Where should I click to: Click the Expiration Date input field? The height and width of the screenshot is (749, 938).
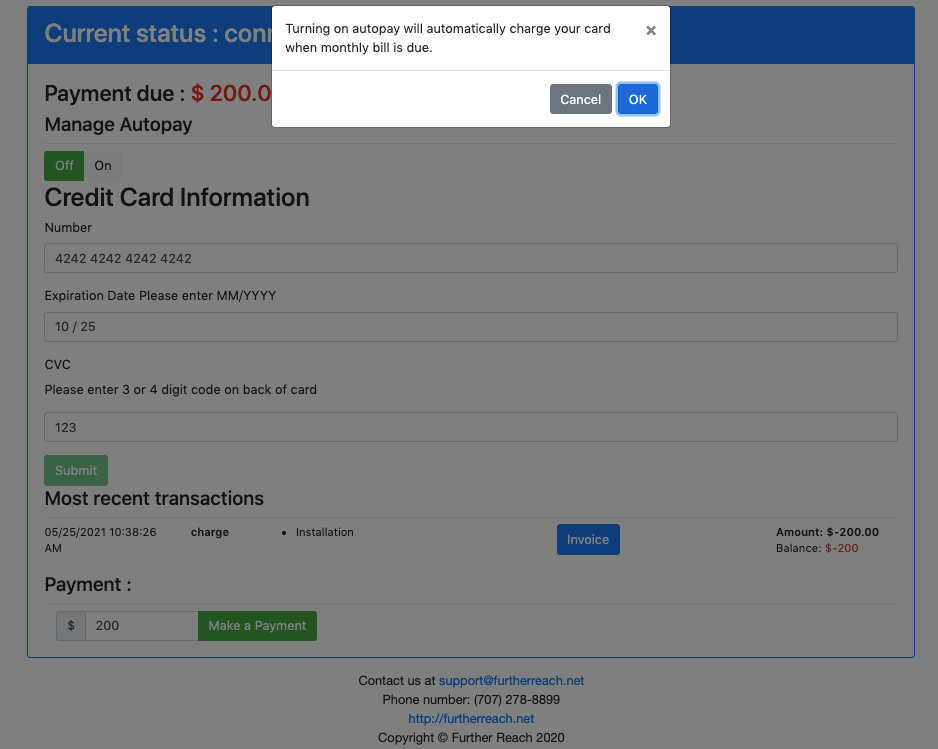470,327
